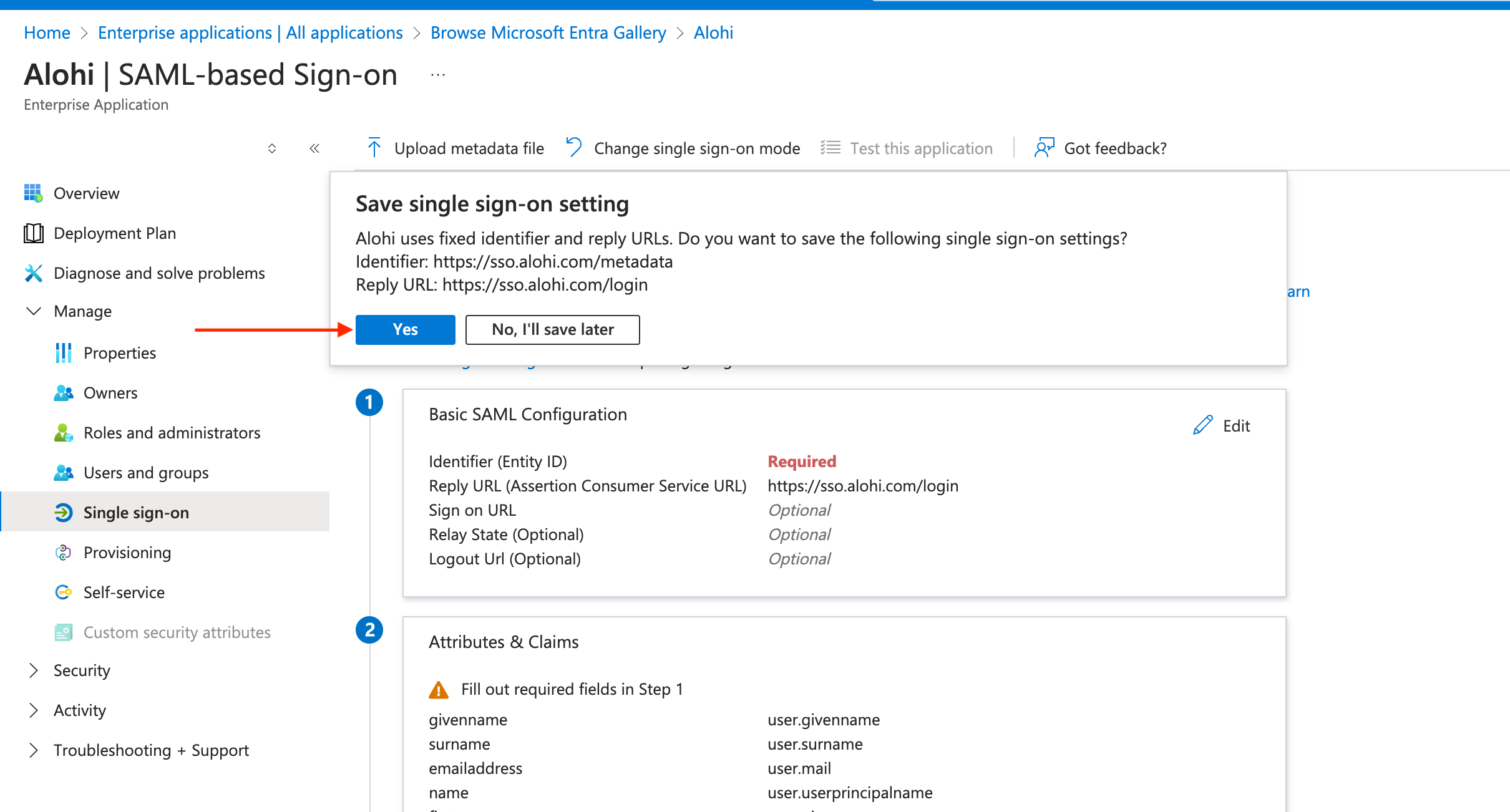Click the Provisioning sync icon
Screen dimensions: 1510x812
click(64, 553)
